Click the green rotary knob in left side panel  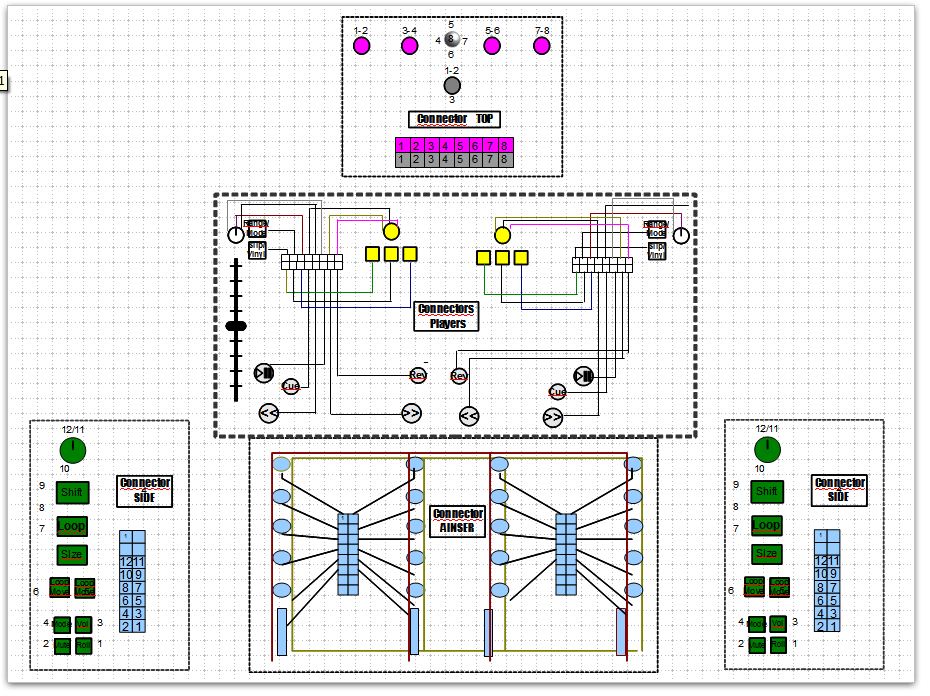(71, 448)
